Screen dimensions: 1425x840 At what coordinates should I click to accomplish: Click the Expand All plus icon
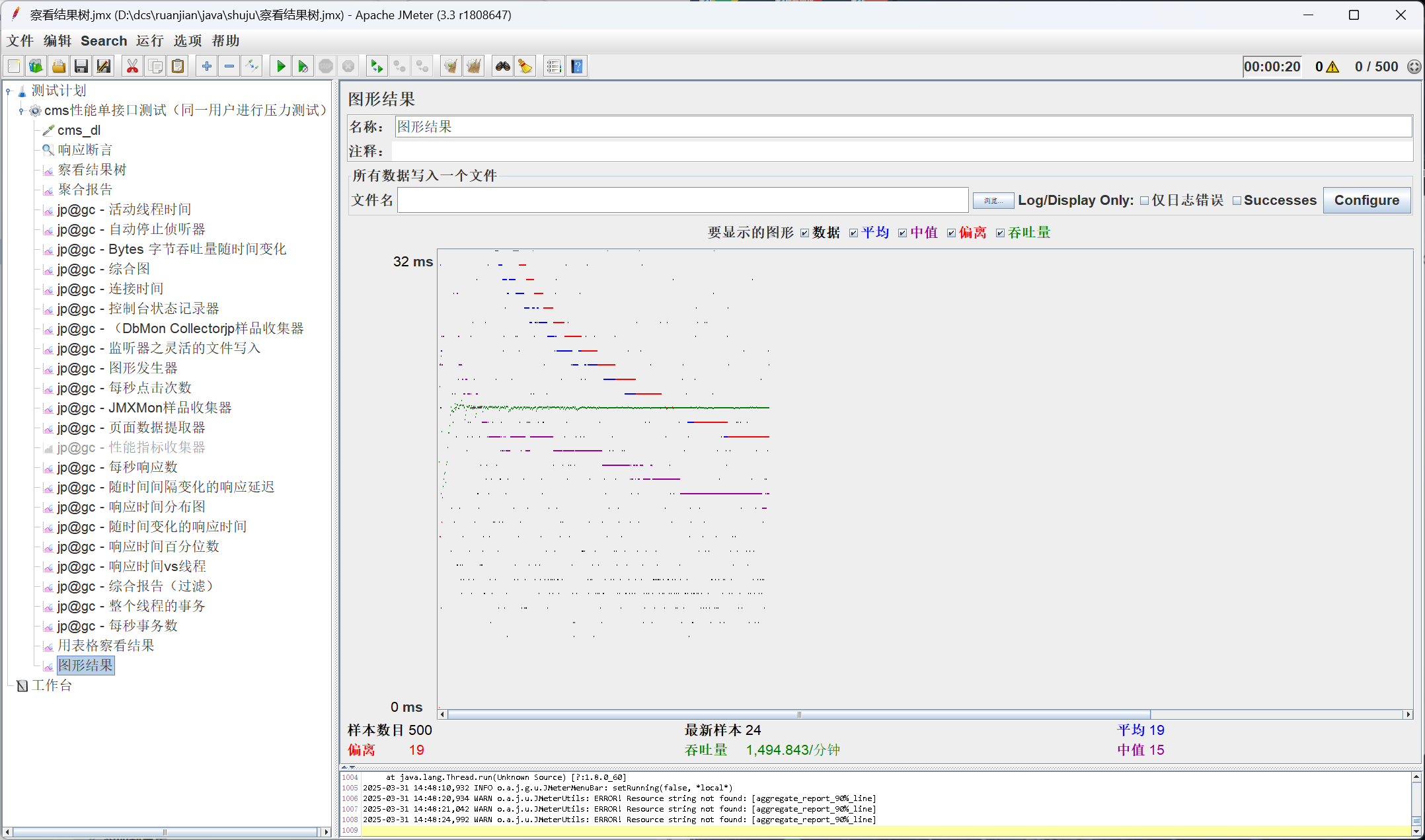point(207,66)
